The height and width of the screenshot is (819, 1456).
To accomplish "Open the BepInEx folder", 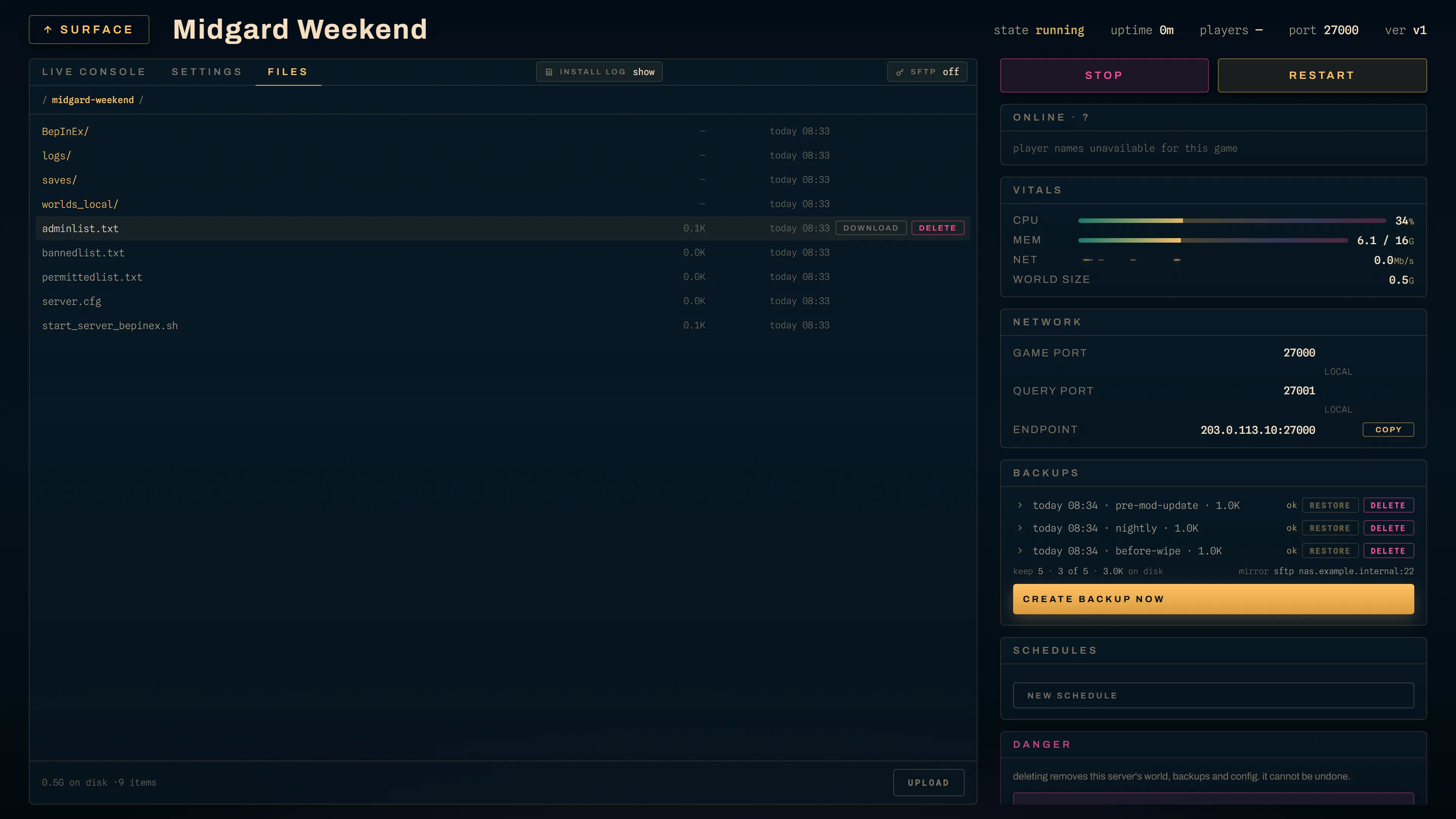I will (x=66, y=131).
